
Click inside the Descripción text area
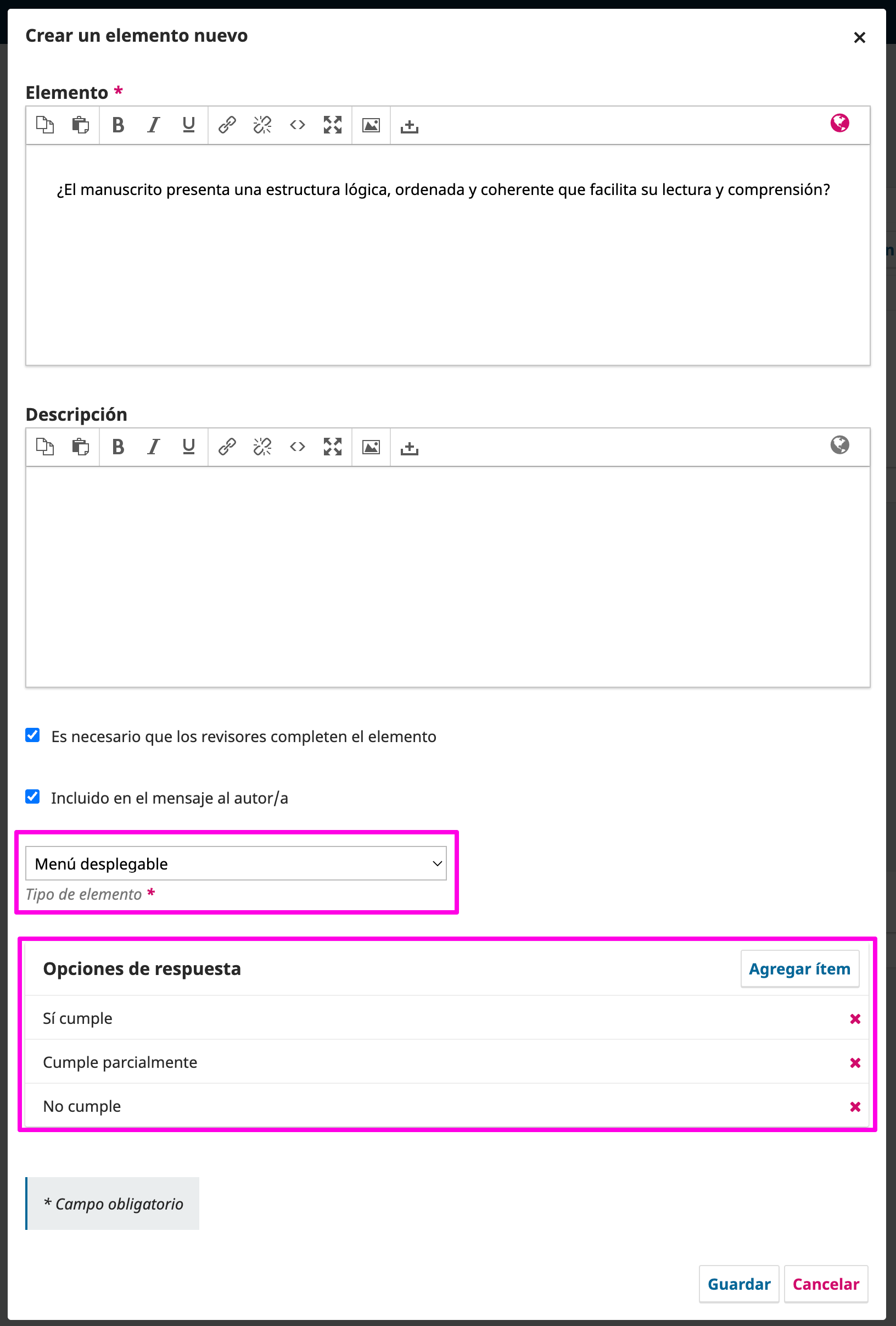click(x=447, y=576)
